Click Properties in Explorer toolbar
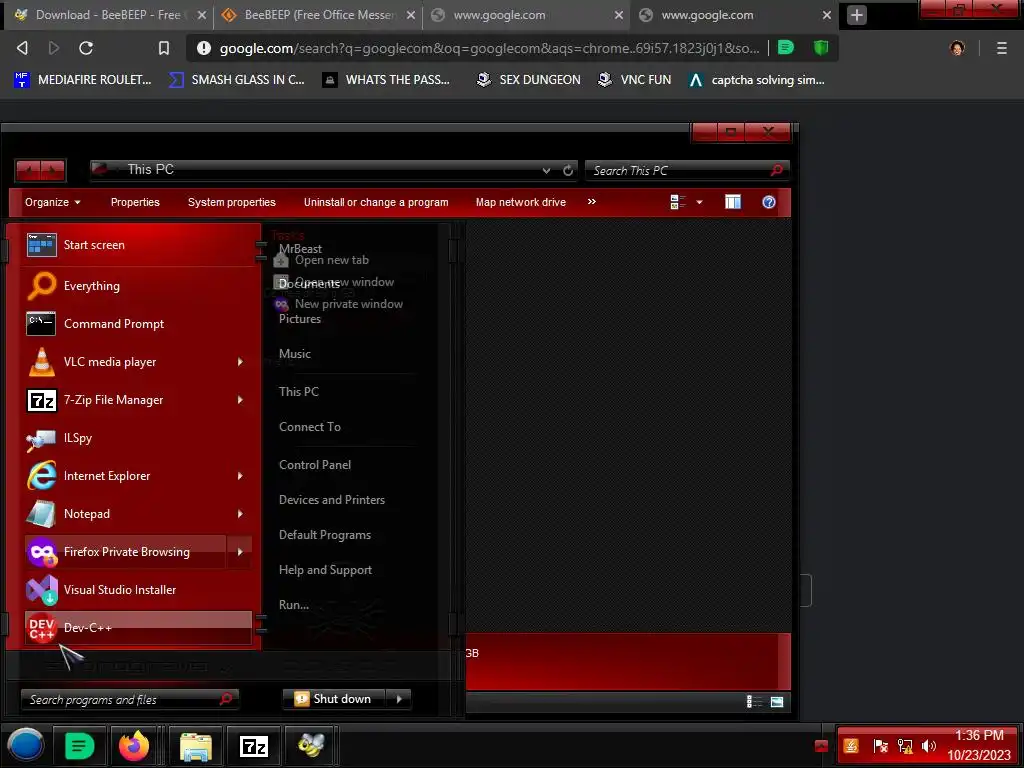The height and width of the screenshot is (768, 1024). pyautogui.click(x=135, y=202)
